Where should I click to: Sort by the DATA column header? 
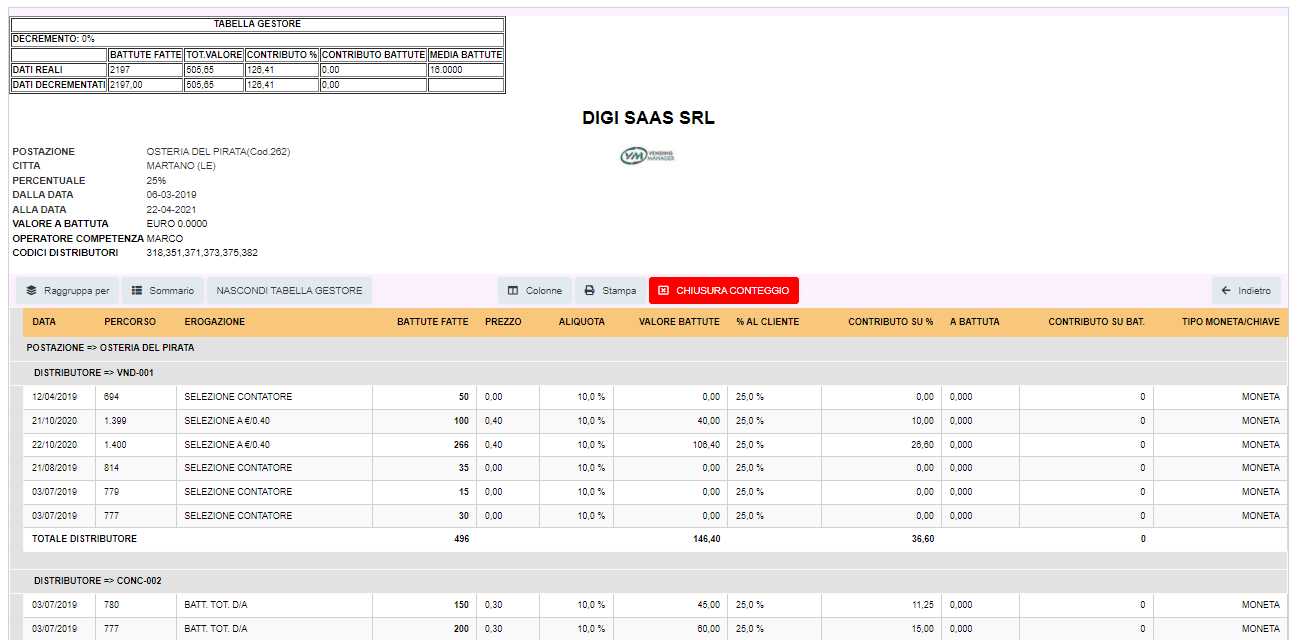click(x=44, y=322)
